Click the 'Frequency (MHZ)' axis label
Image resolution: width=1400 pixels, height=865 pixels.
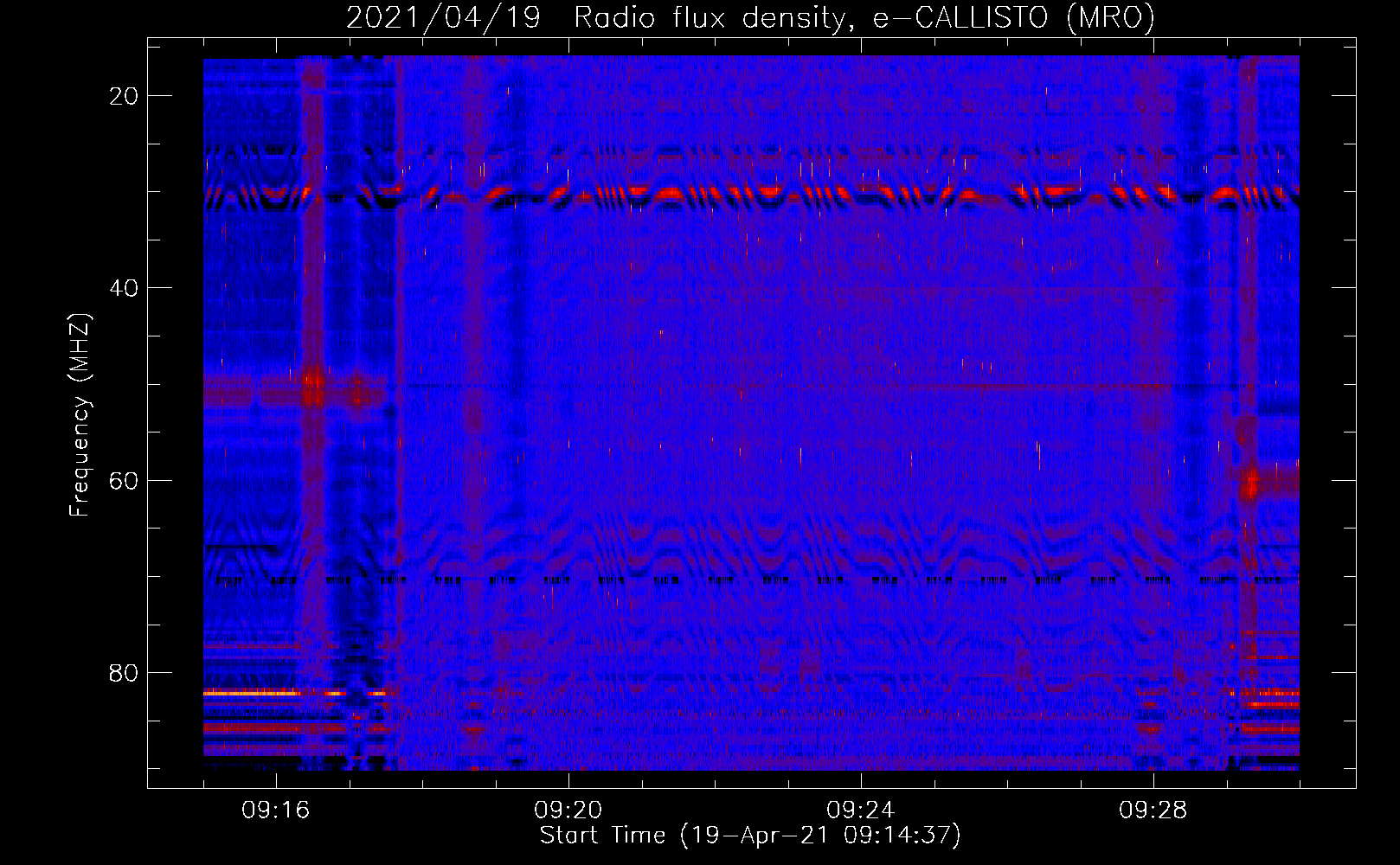pos(80,415)
